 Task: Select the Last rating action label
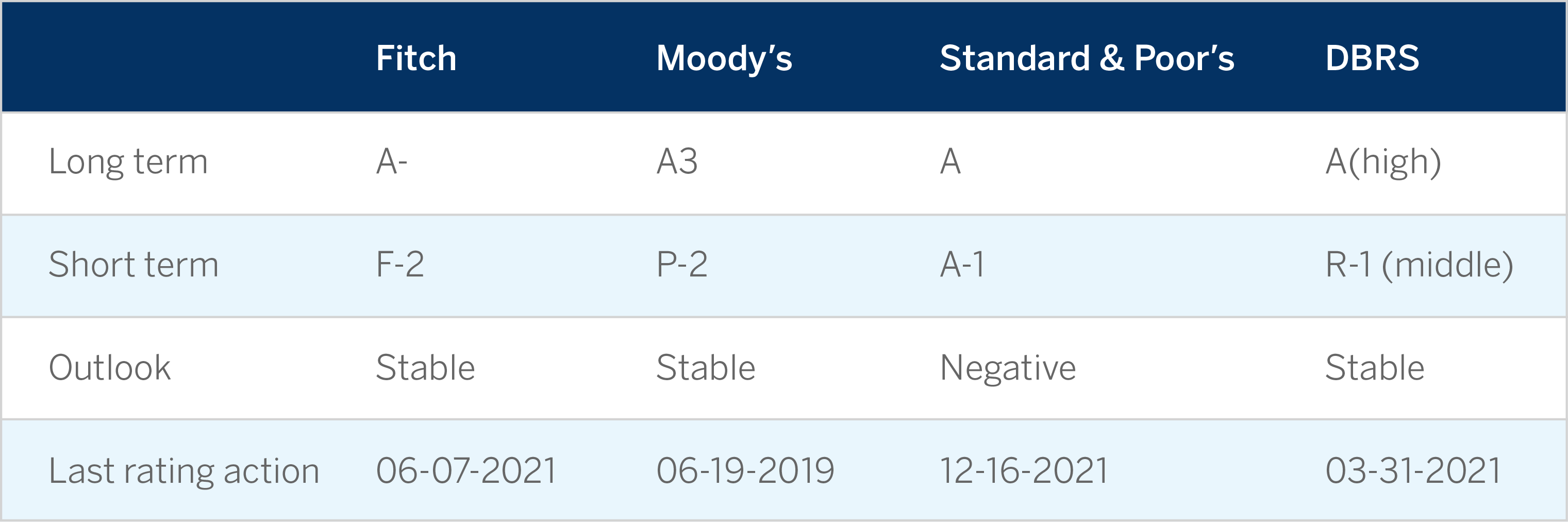click(x=184, y=471)
